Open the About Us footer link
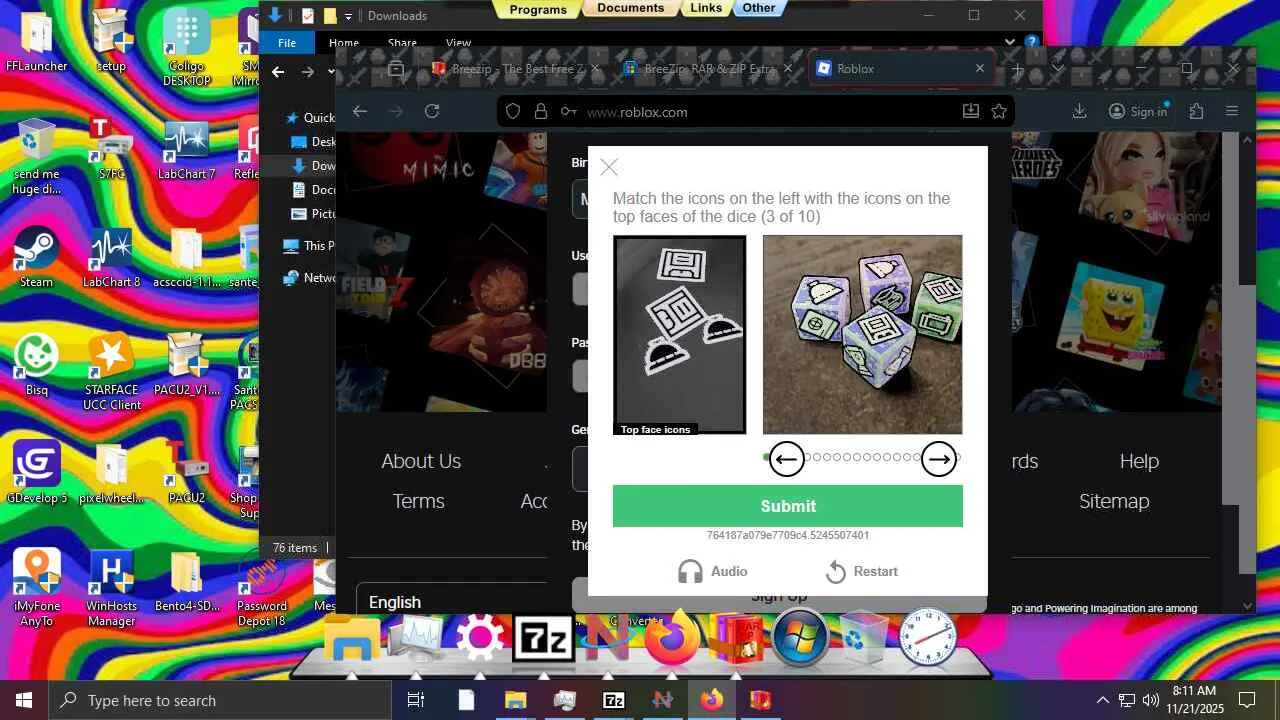 pyautogui.click(x=421, y=461)
